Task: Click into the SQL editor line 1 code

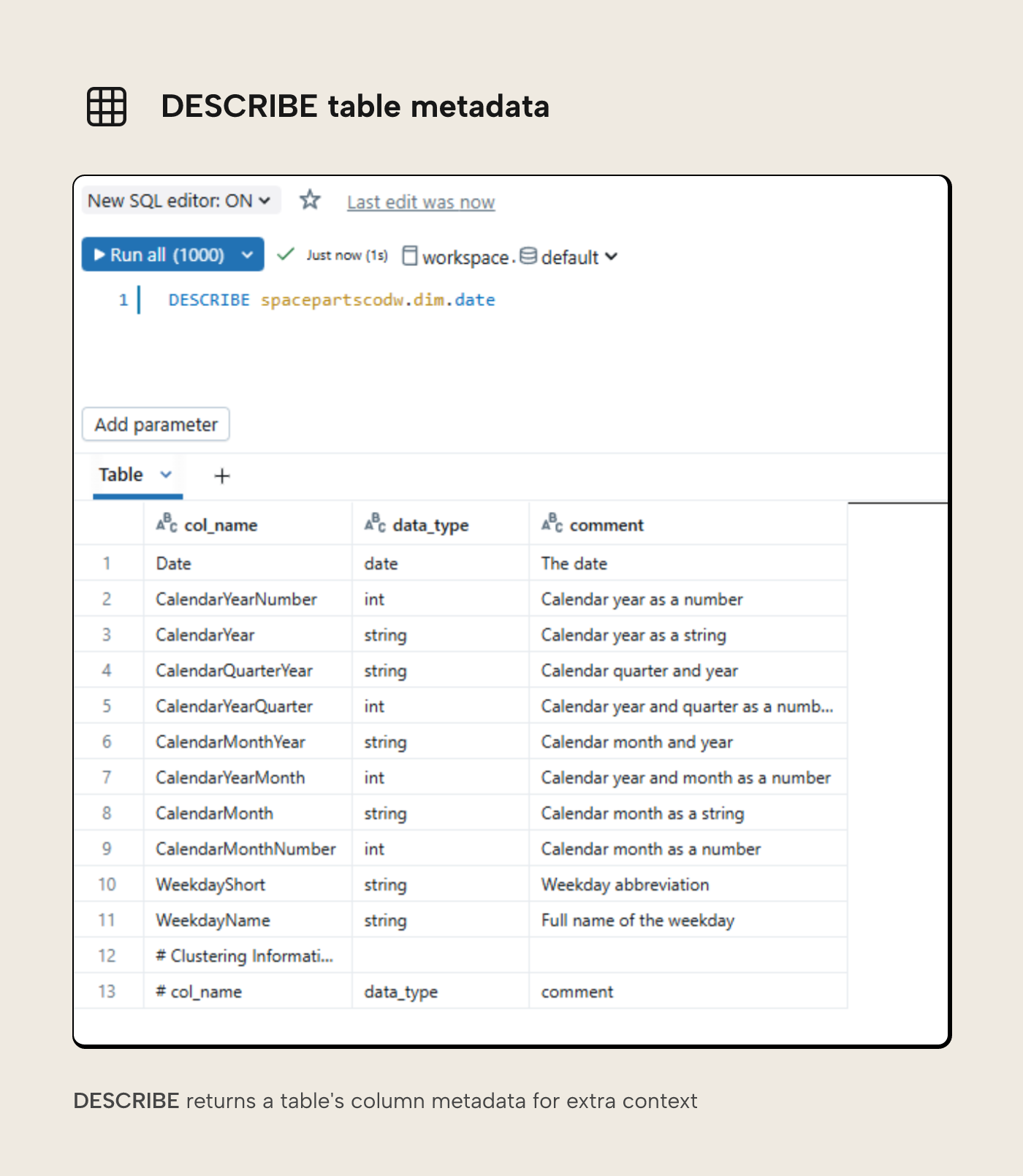Action: click(332, 300)
